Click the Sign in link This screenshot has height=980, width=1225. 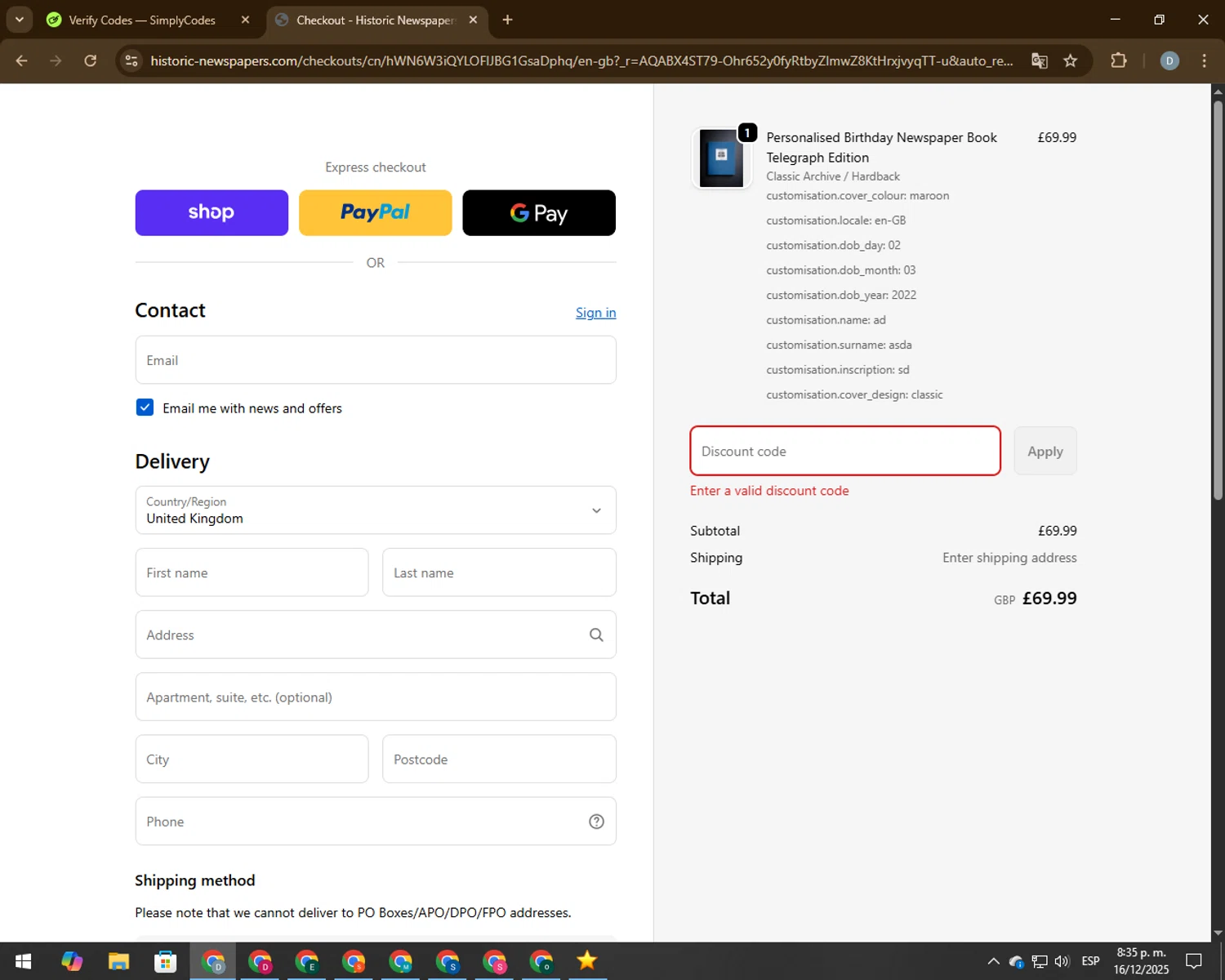pyautogui.click(x=595, y=313)
